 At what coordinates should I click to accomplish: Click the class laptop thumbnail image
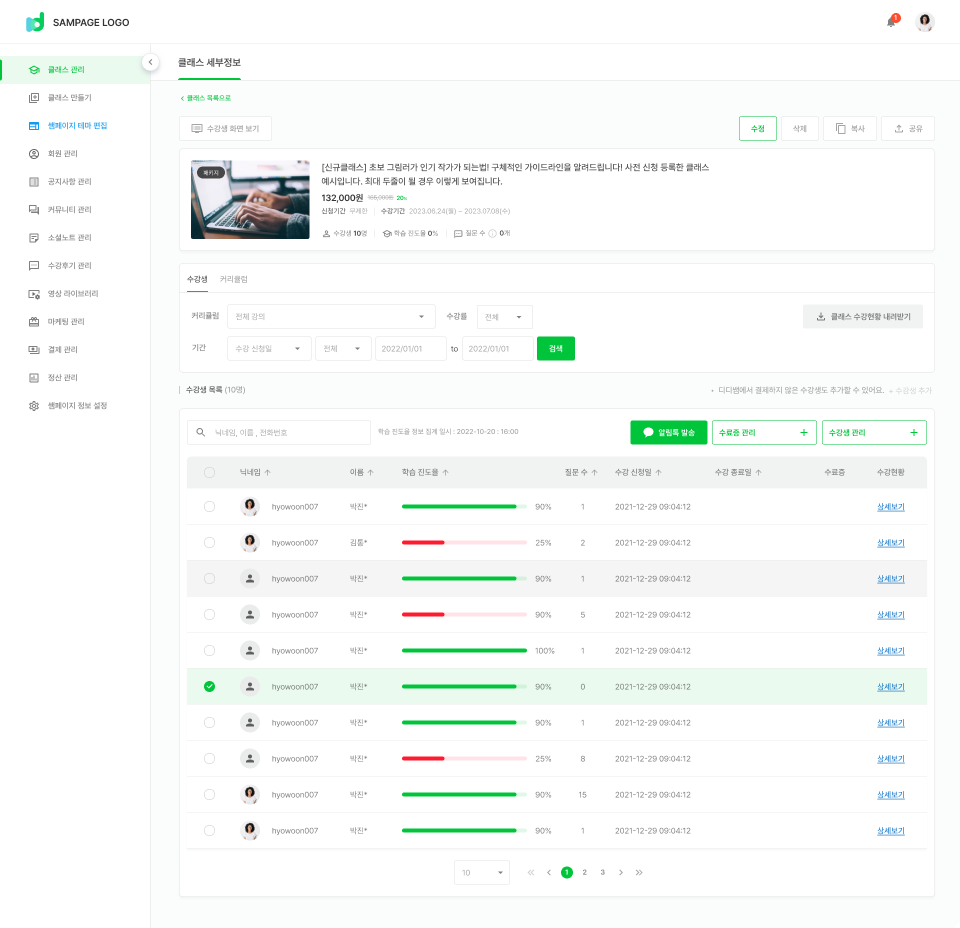250,199
